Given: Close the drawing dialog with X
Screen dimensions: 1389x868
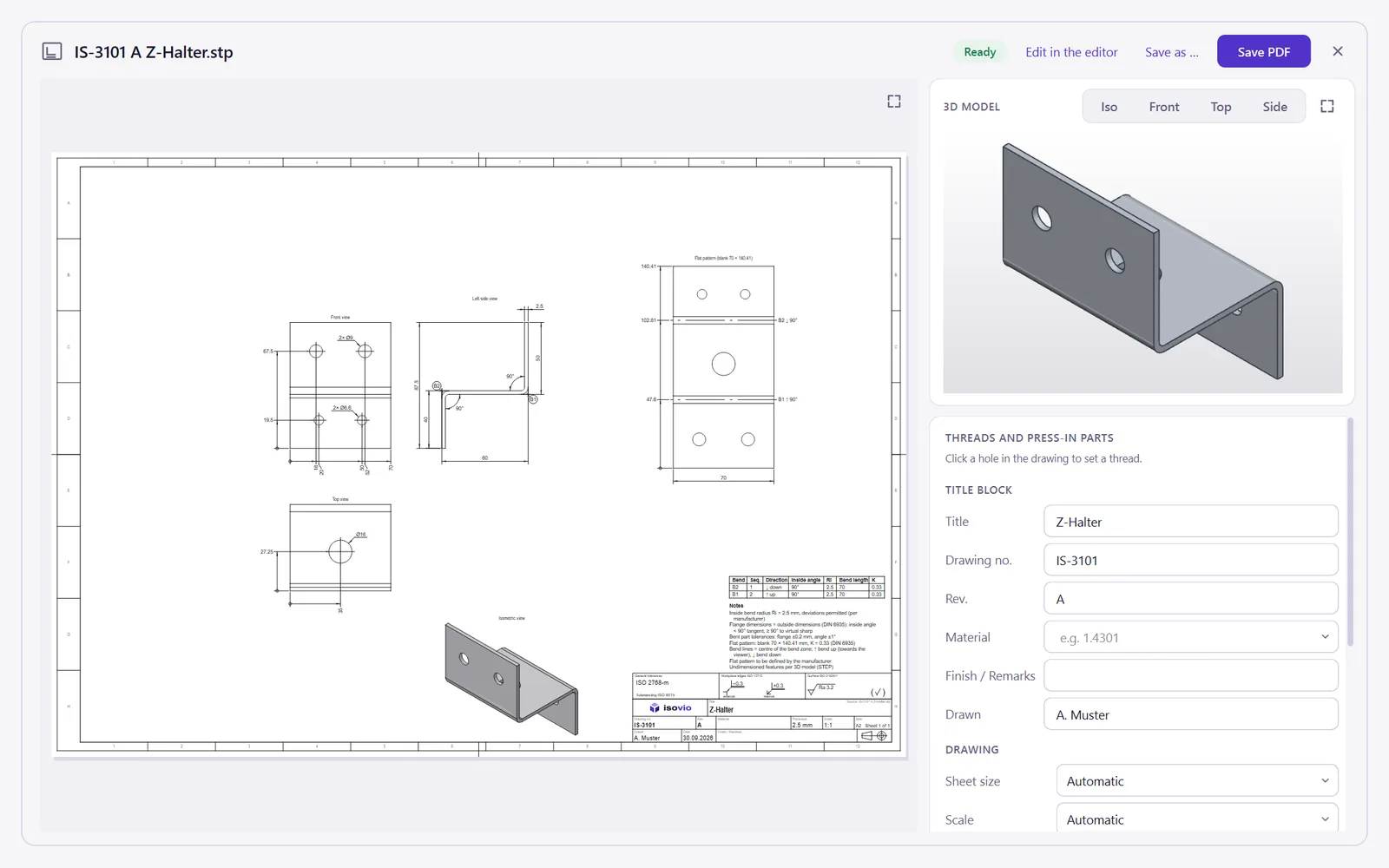Looking at the screenshot, I should [1338, 51].
